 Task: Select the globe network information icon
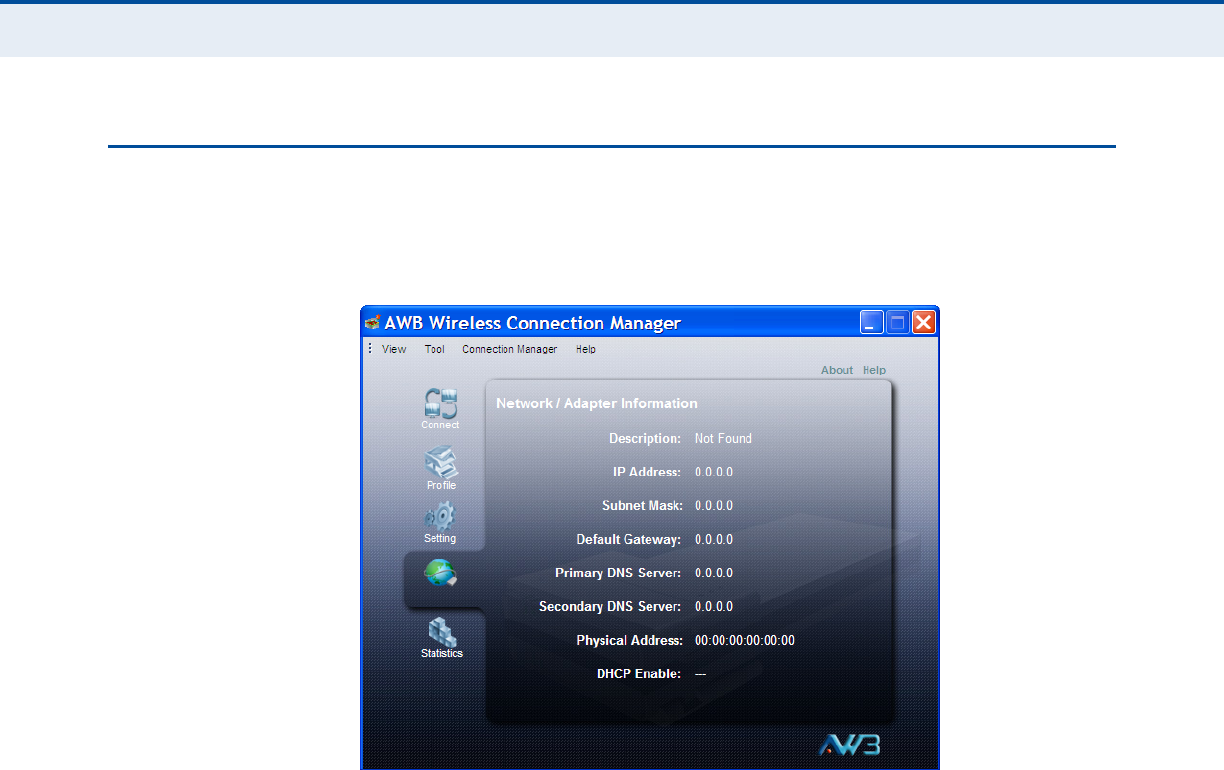pyautogui.click(x=441, y=573)
